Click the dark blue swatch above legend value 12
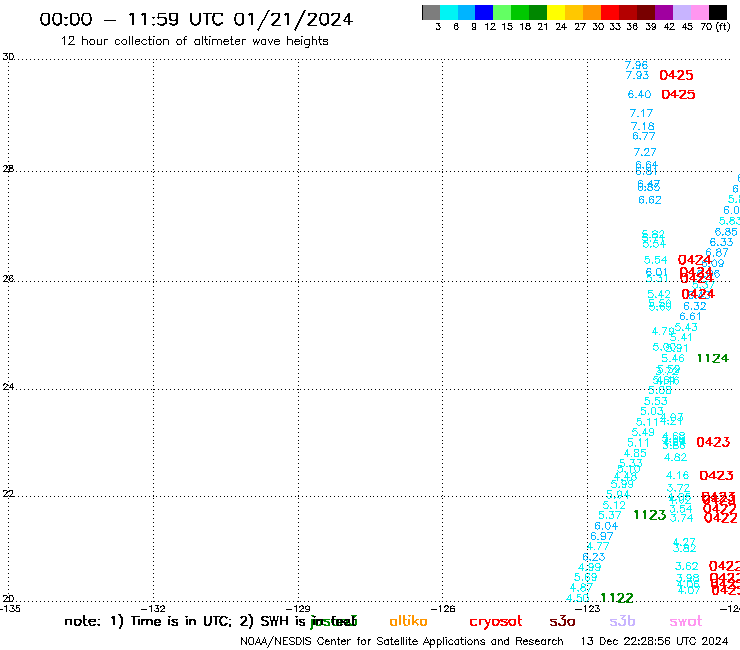 point(484,12)
